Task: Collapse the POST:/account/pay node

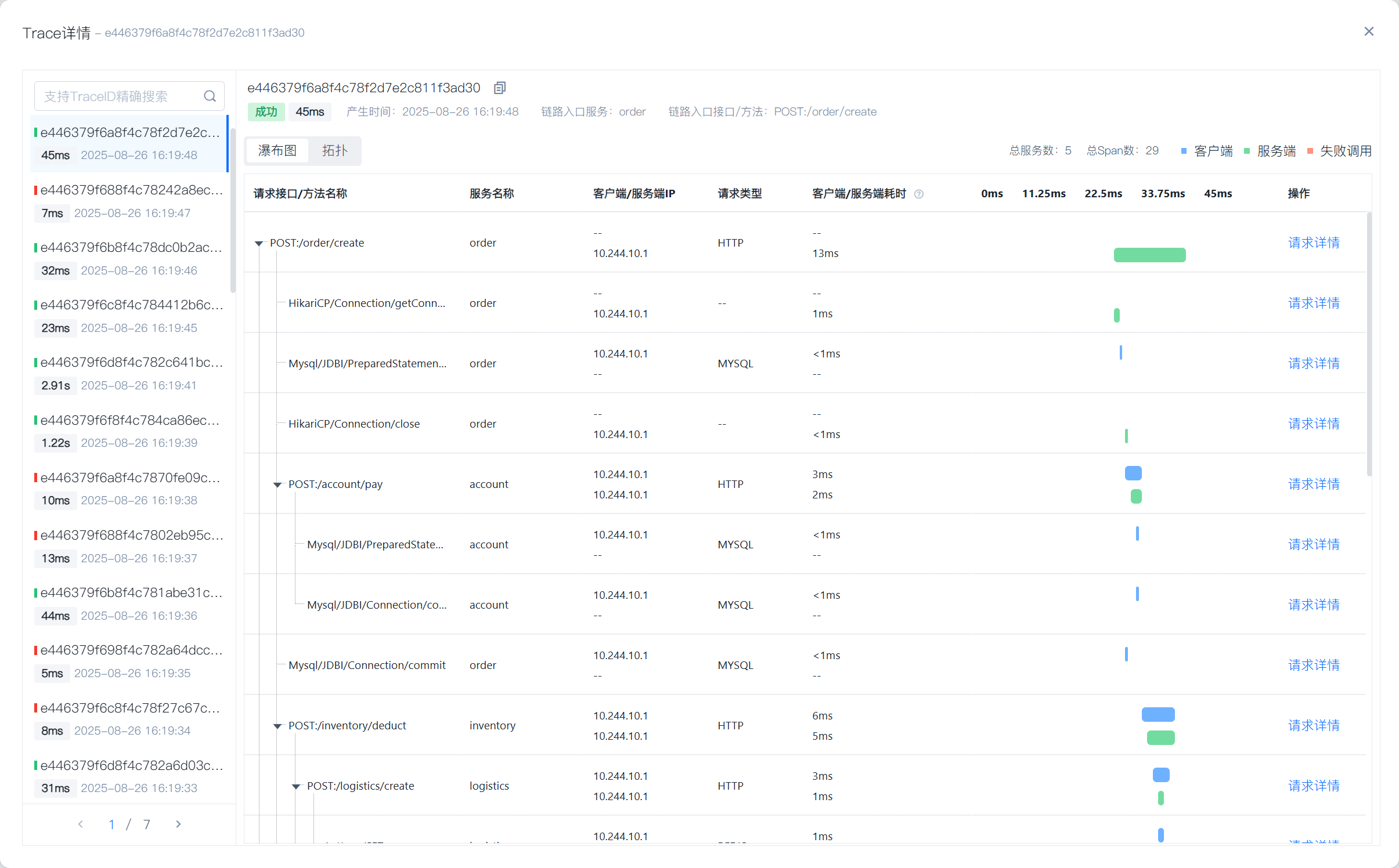Action: [x=277, y=484]
